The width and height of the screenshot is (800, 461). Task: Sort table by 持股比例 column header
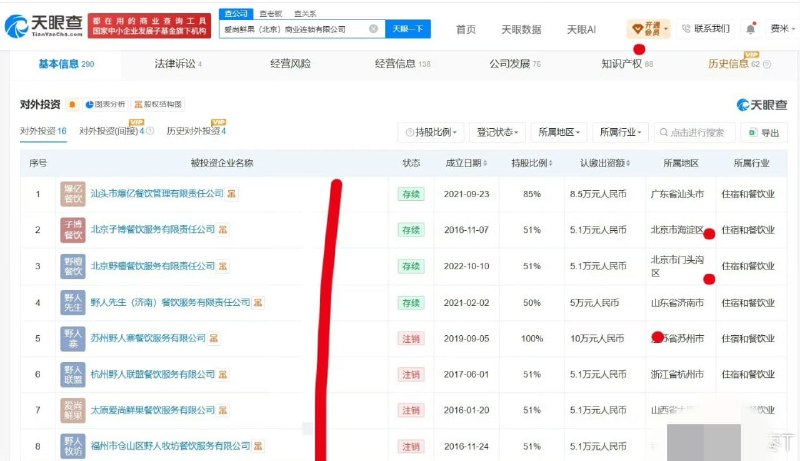pyautogui.click(x=532, y=163)
